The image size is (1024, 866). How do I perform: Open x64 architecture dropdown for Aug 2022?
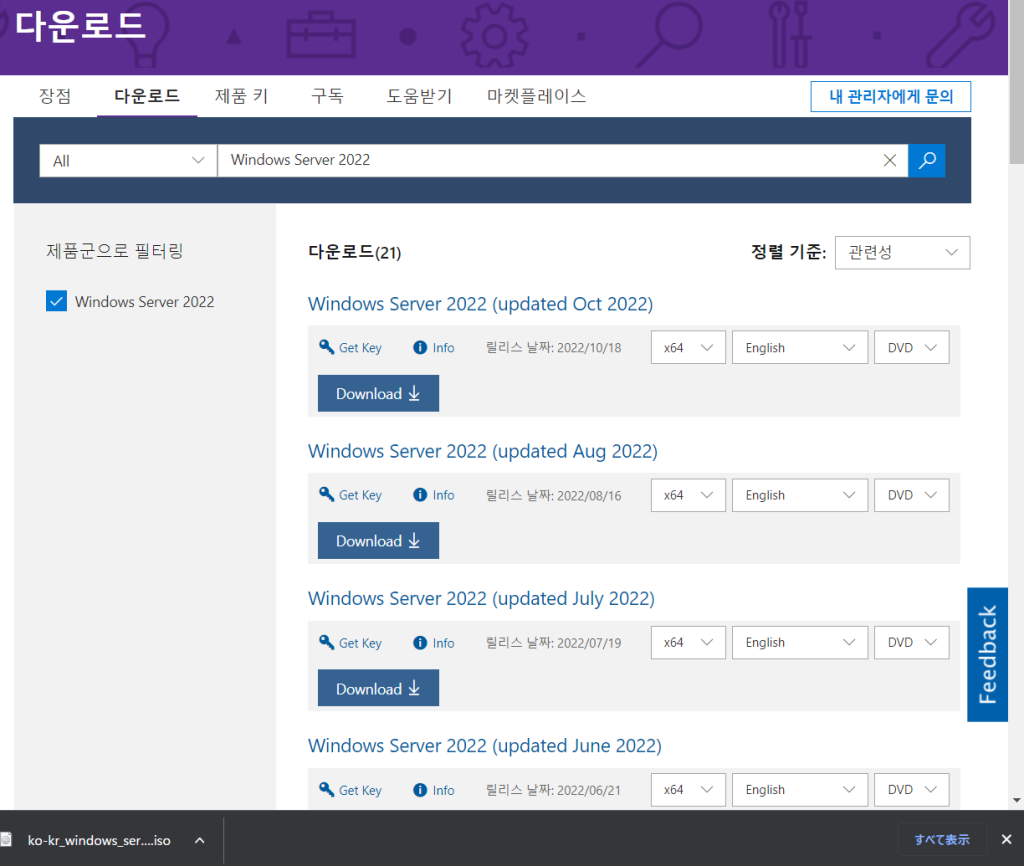click(687, 495)
